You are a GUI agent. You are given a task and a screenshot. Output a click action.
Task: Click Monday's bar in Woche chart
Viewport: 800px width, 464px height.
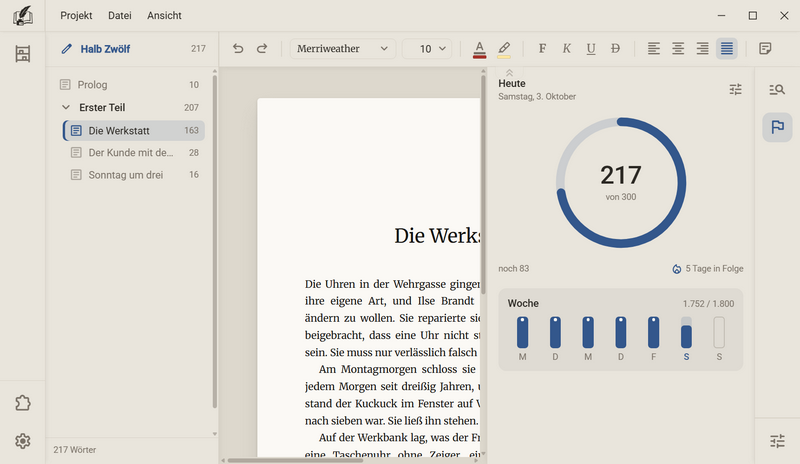point(522,332)
